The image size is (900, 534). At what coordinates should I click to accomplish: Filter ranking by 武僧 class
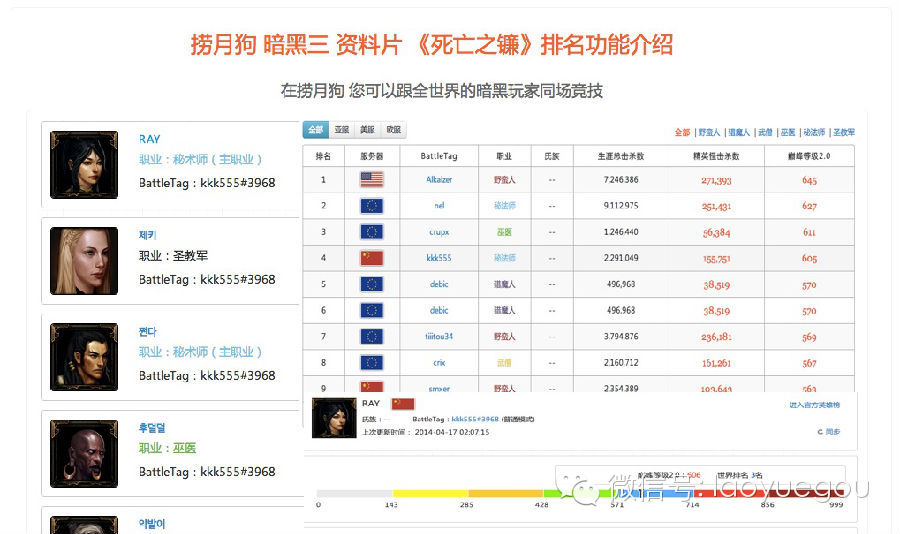pos(765,132)
